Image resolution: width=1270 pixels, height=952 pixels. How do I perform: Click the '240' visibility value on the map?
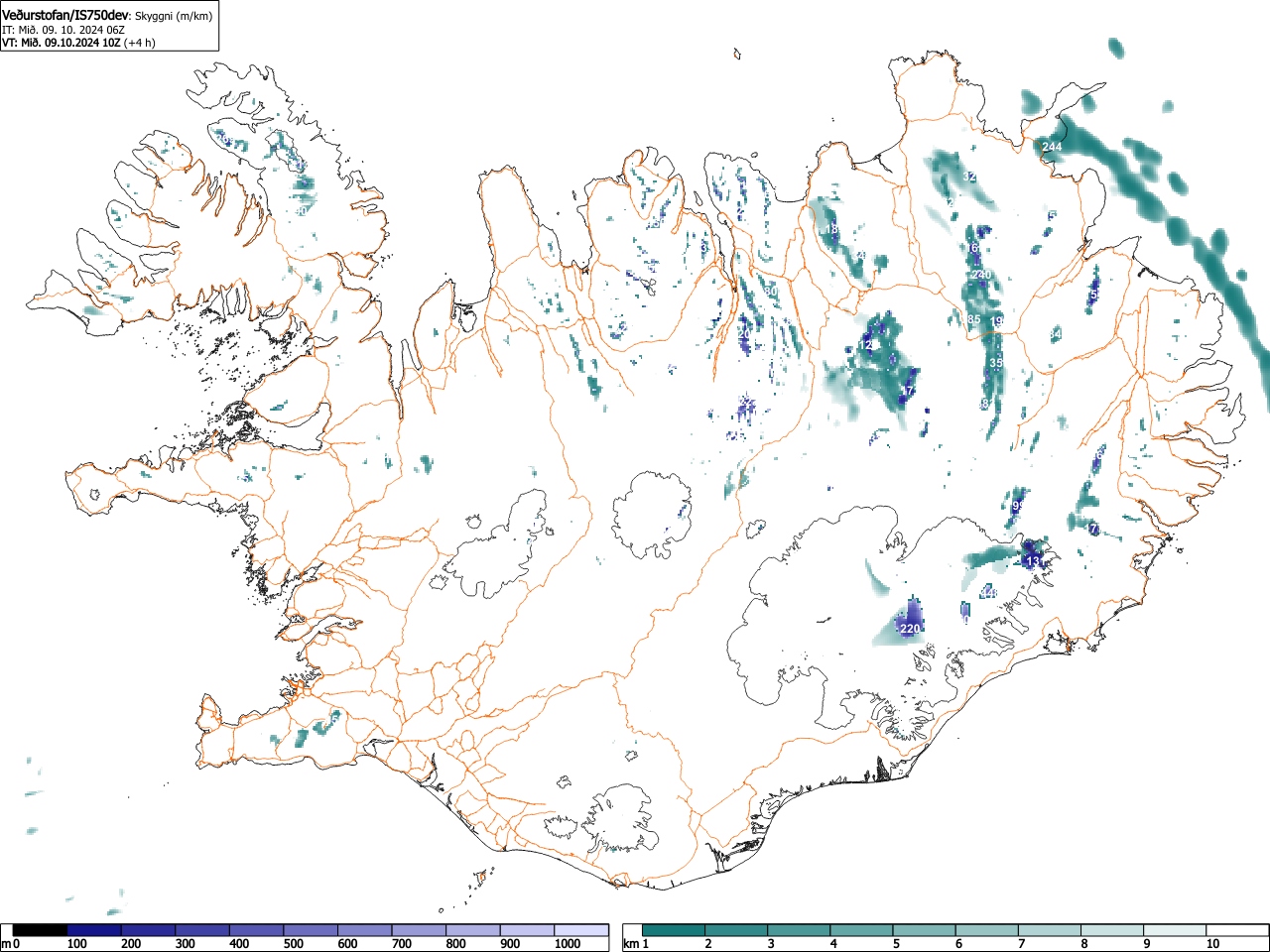coord(981,275)
